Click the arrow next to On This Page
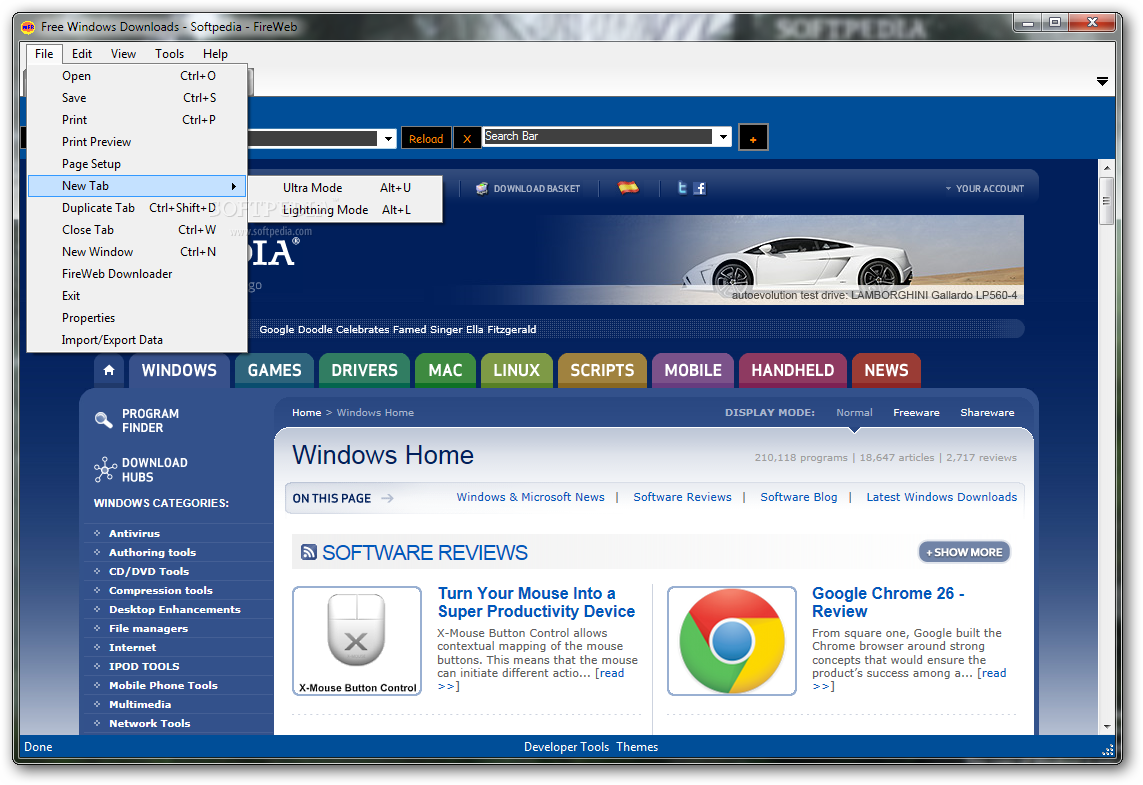This screenshot has width=1143, height=785. (x=388, y=499)
